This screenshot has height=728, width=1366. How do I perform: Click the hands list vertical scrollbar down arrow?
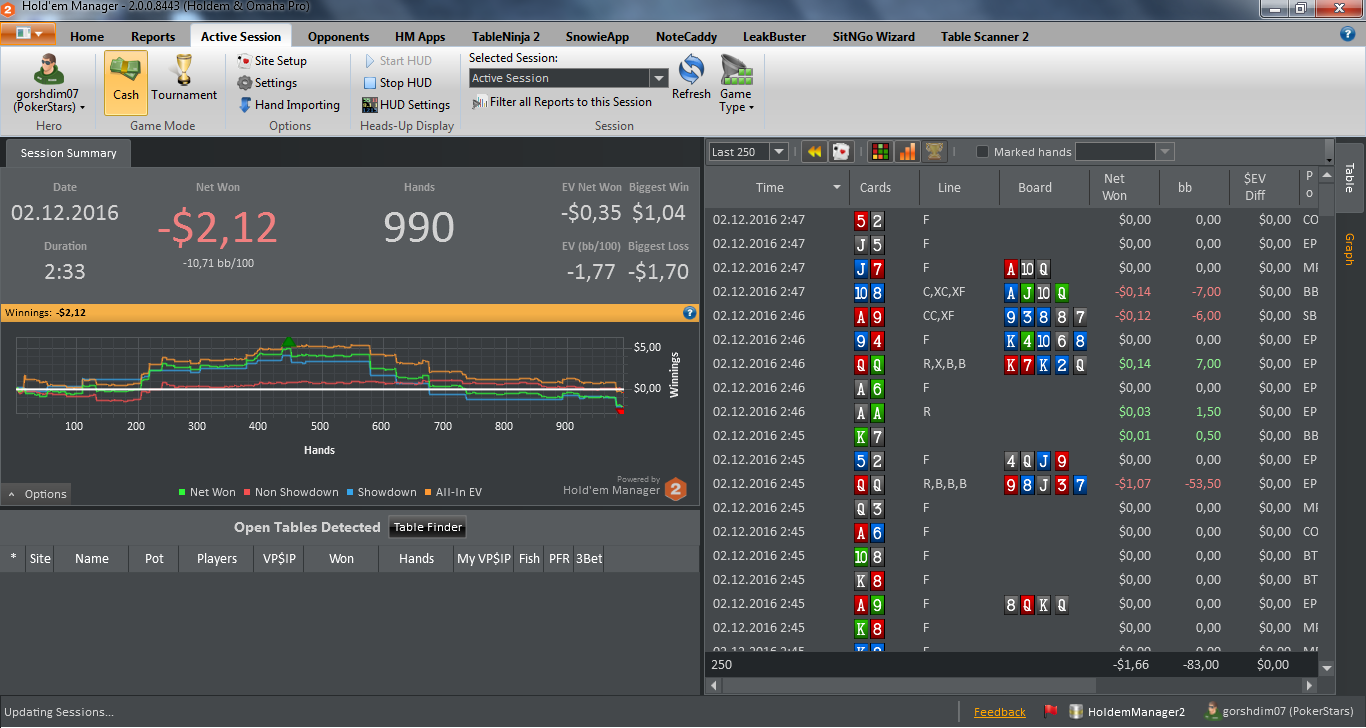(1327, 668)
